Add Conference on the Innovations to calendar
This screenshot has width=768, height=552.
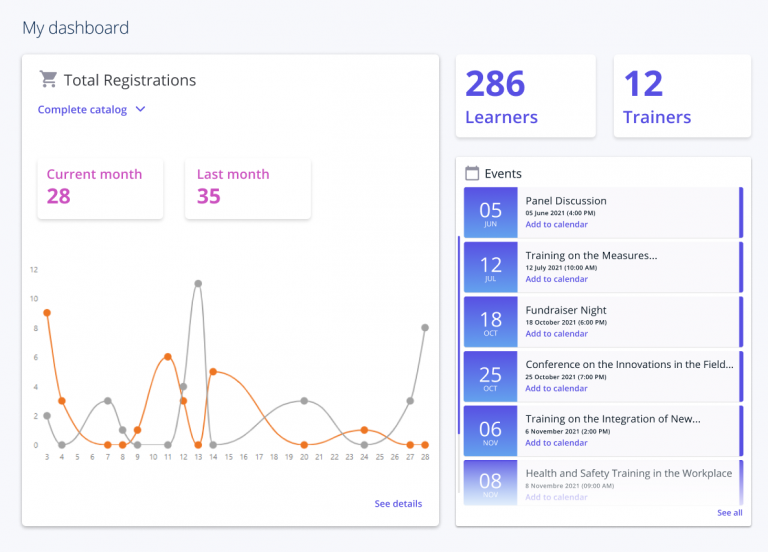click(556, 388)
